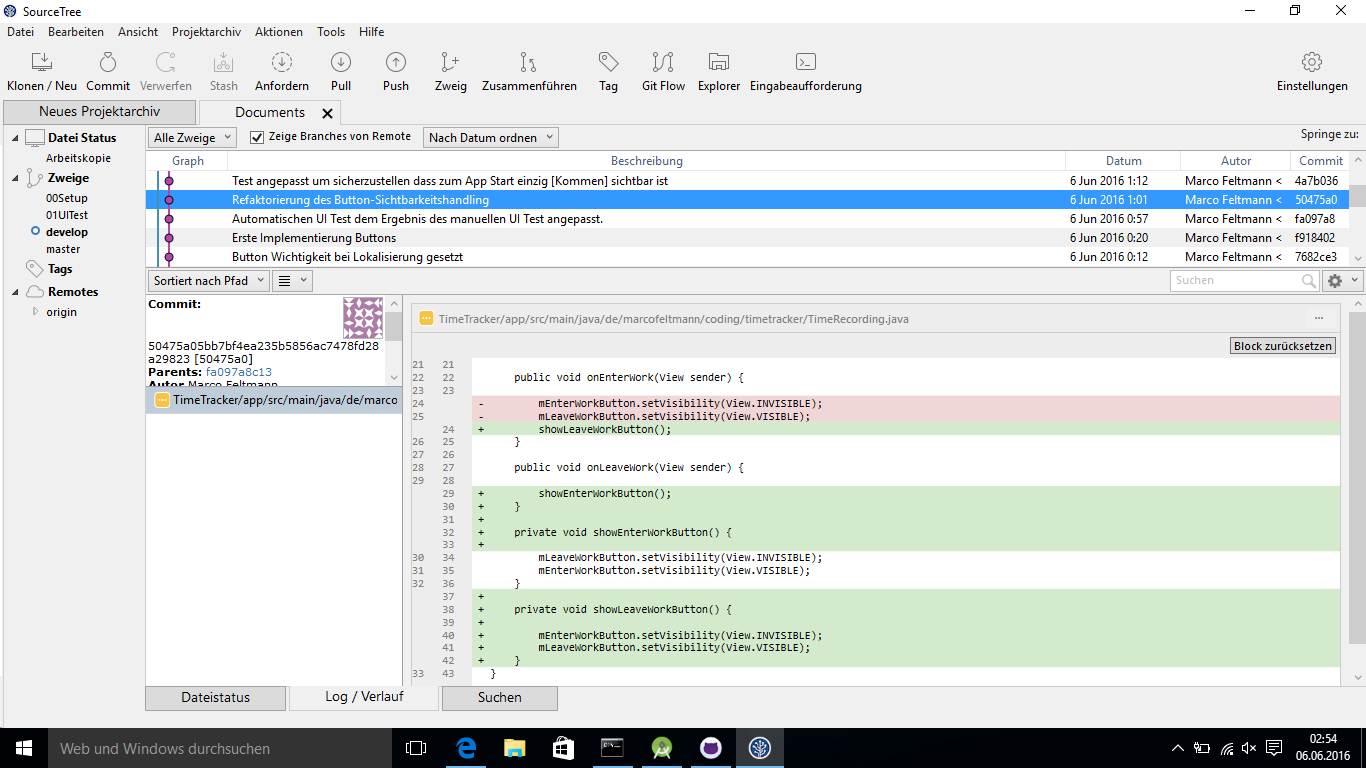The height and width of the screenshot is (768, 1366).
Task: Click the Push toolbar icon
Action: (x=396, y=63)
